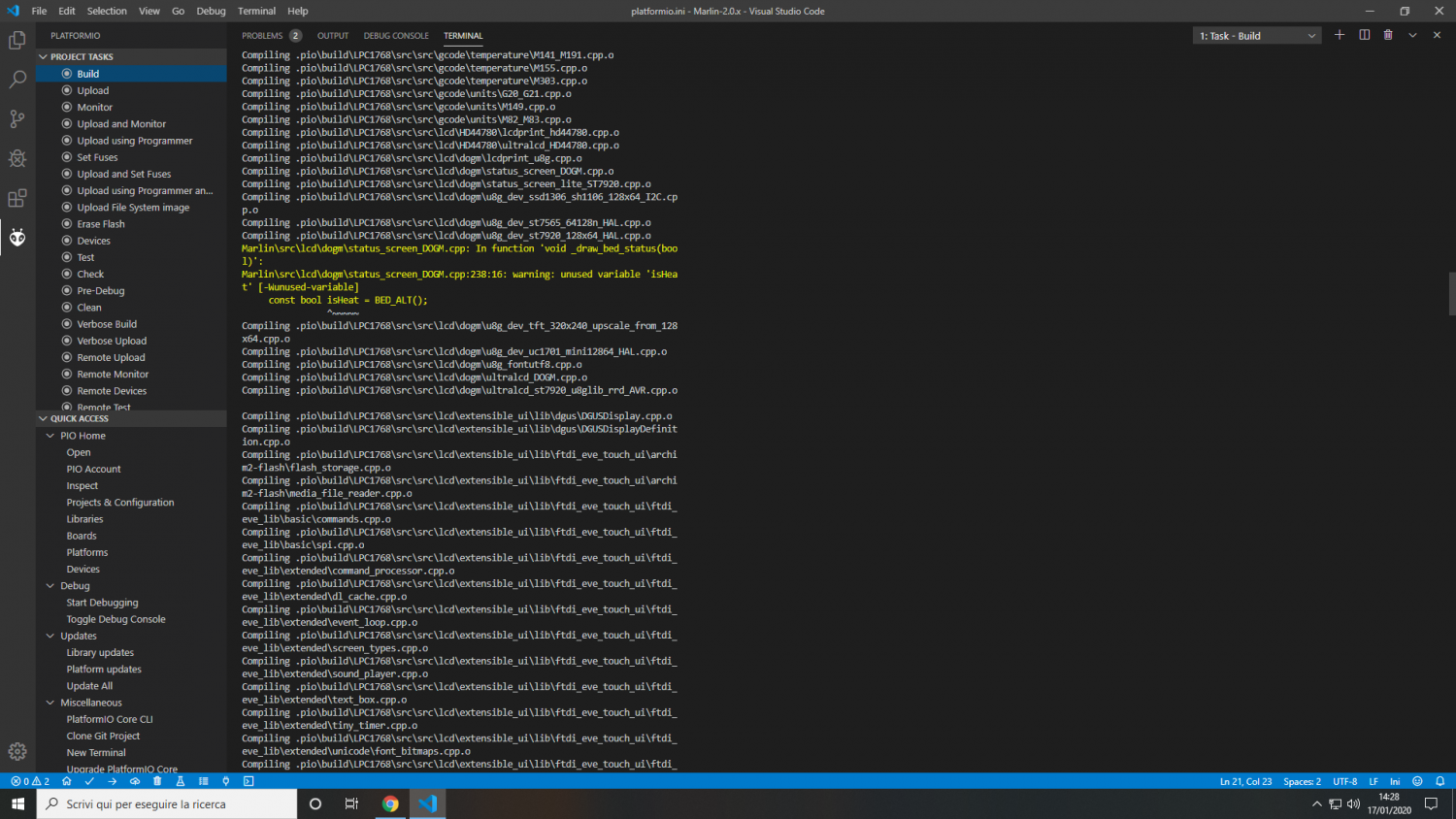1456x819 pixels.
Task: Open the Terminal menu in menu bar
Action: click(x=256, y=11)
